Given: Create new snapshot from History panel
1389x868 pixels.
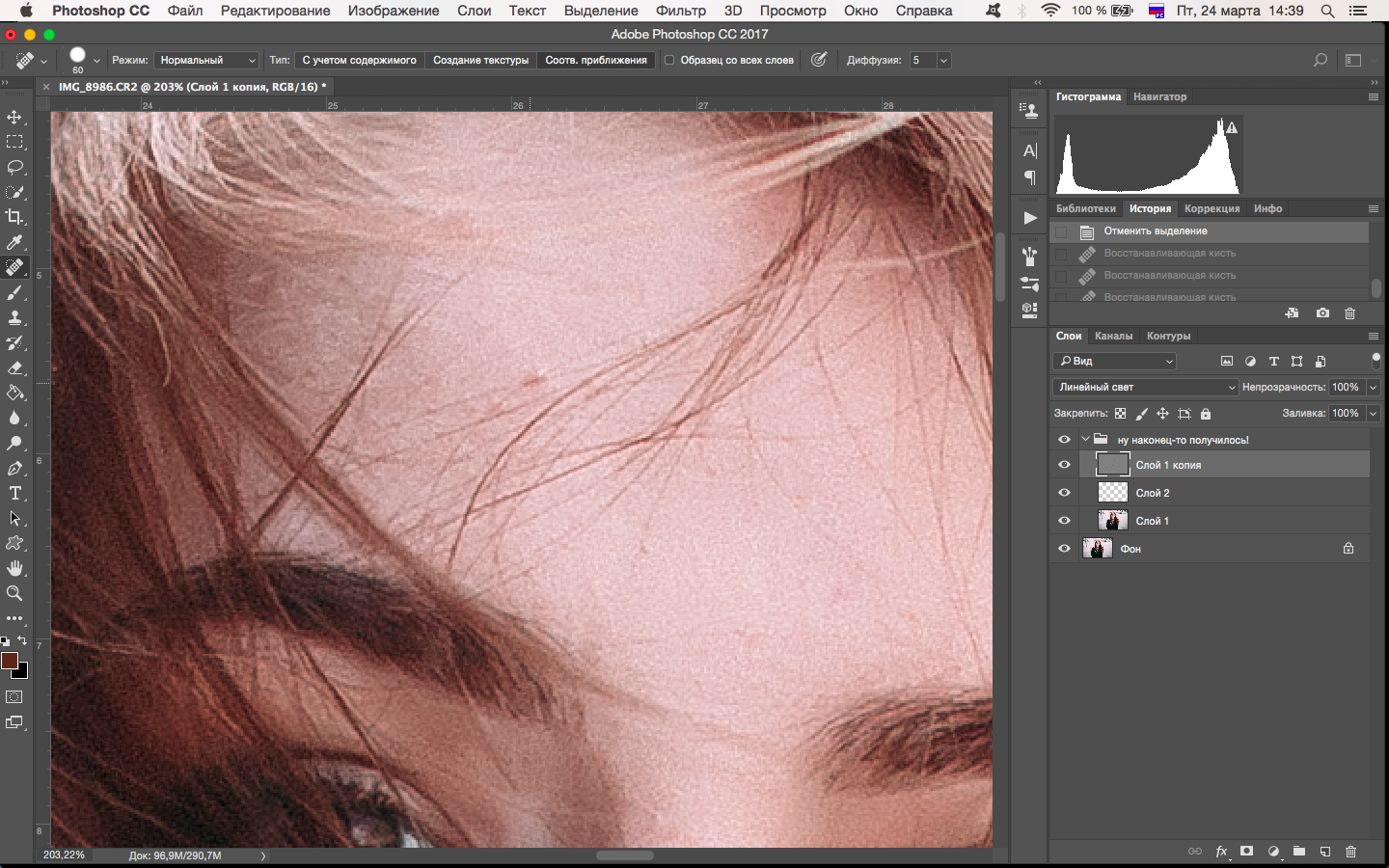Looking at the screenshot, I should point(1322,313).
